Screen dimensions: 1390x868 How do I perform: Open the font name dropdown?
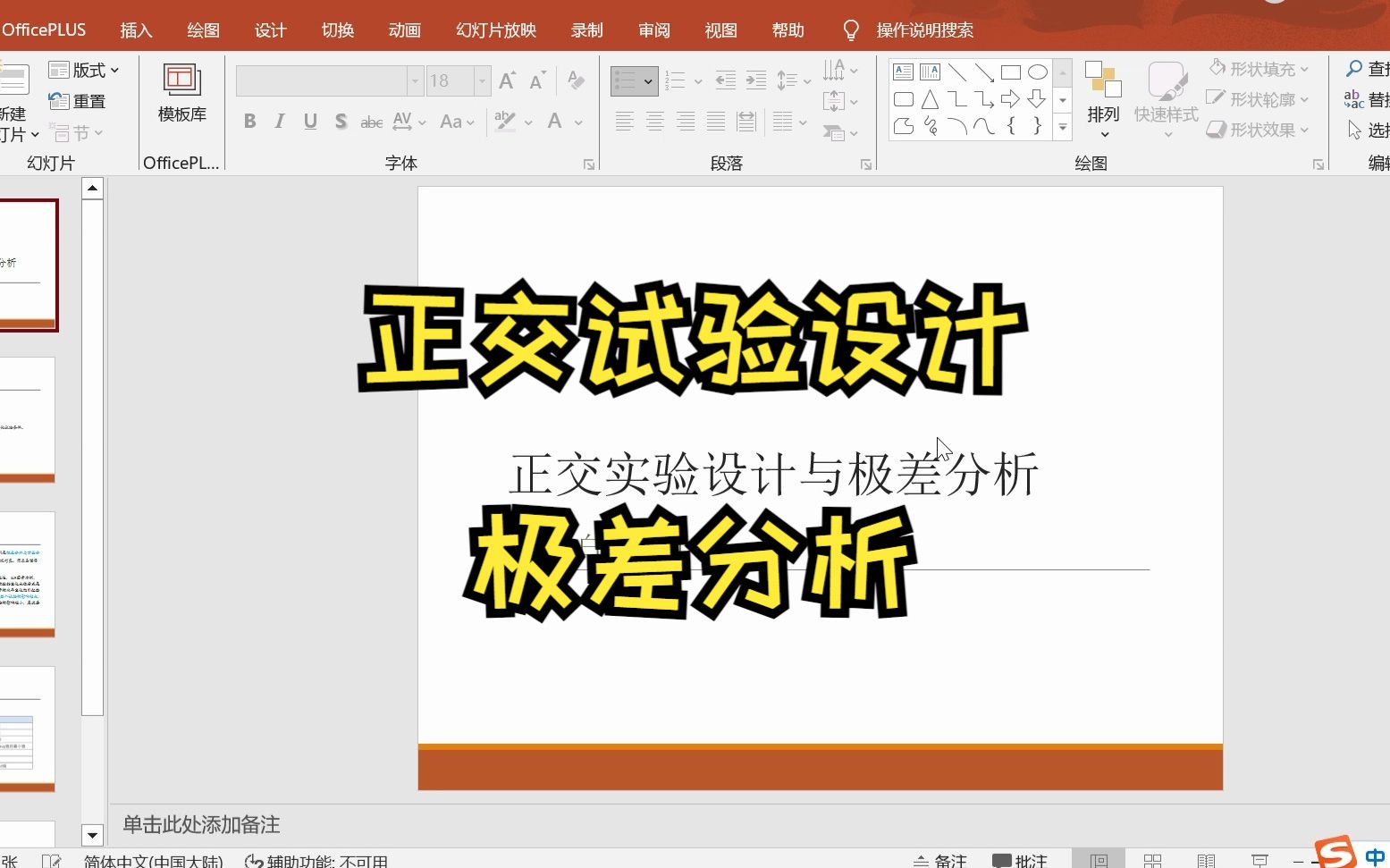coord(415,81)
